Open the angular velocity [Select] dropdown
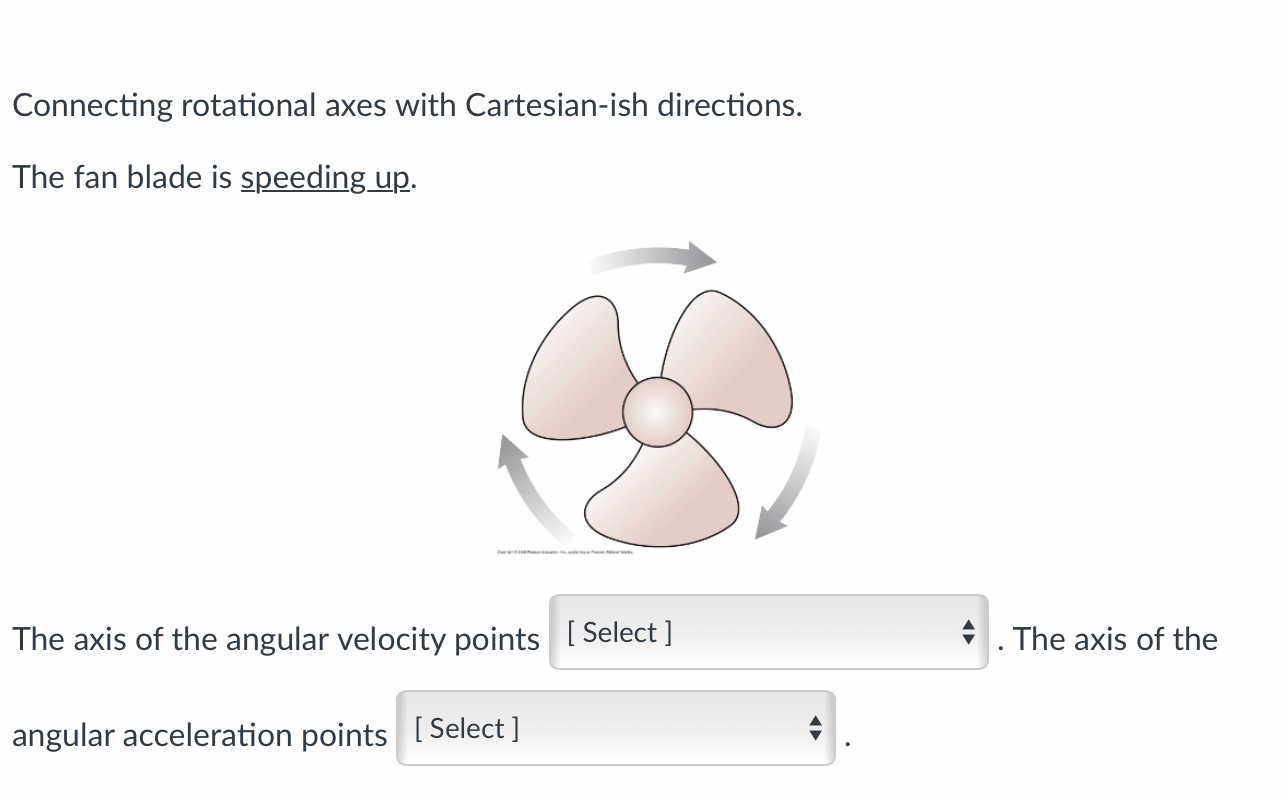1286x798 pixels. (768, 631)
